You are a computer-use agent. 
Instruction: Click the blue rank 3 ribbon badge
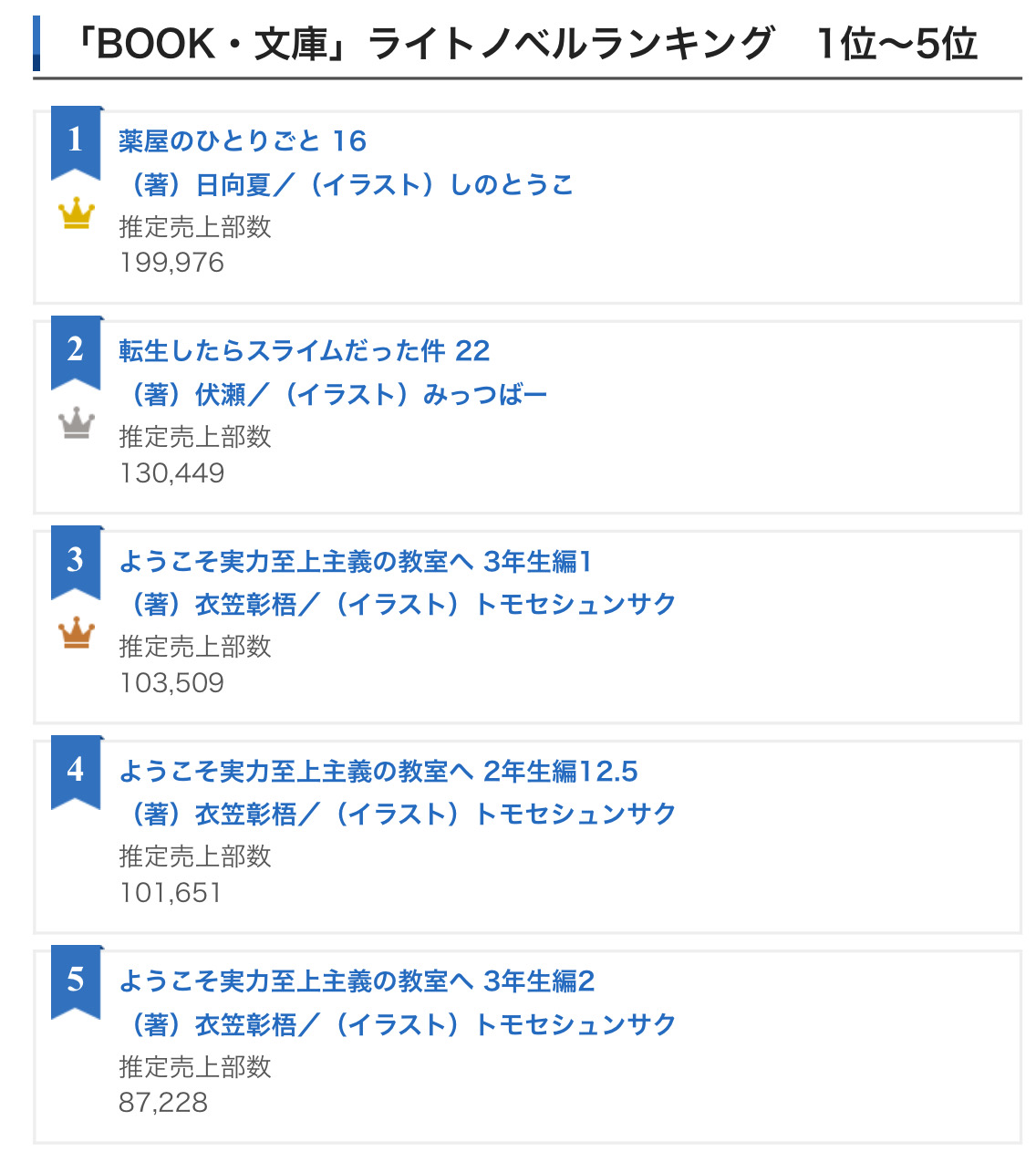(76, 560)
